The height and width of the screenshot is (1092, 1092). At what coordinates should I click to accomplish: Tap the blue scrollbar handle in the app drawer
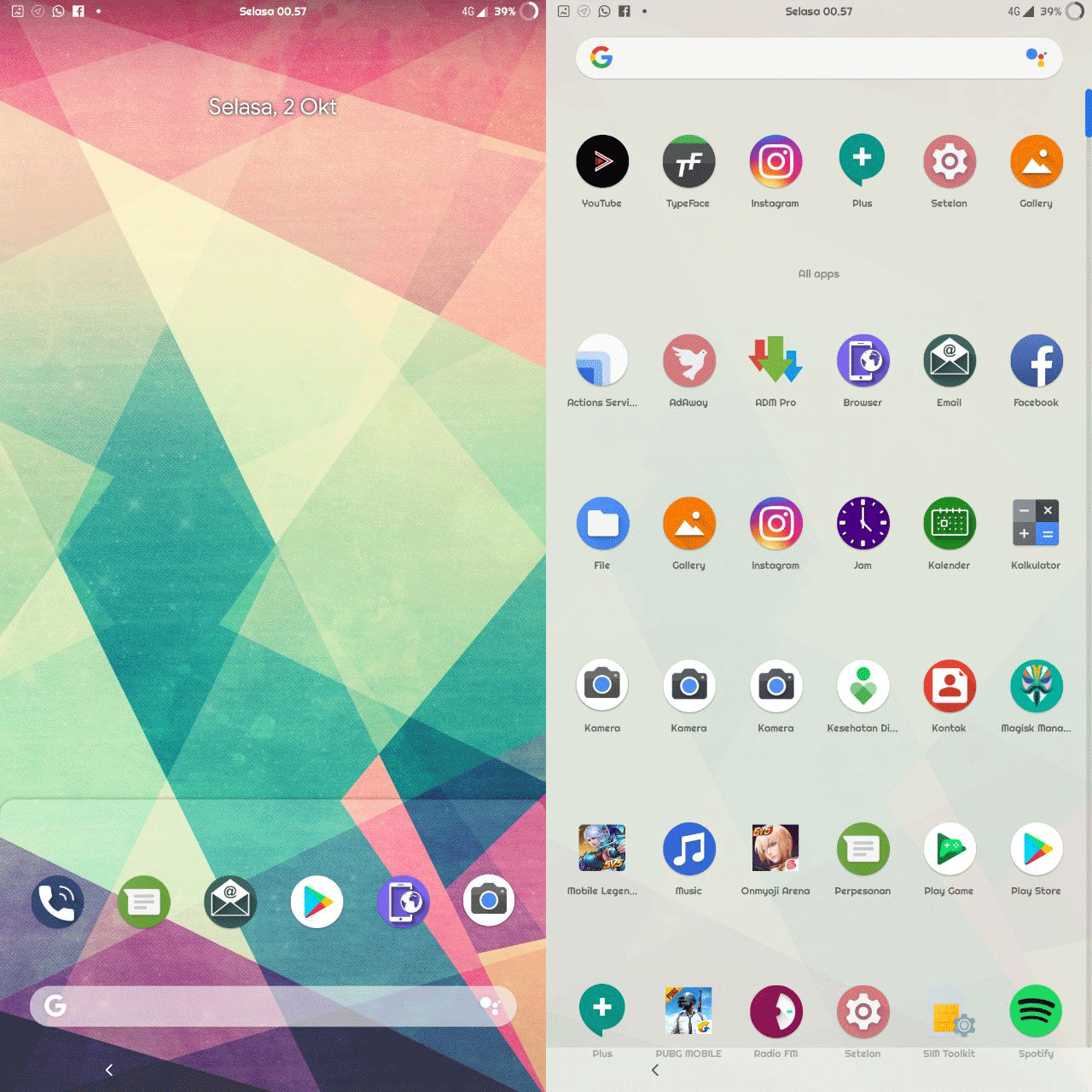pyautogui.click(x=1088, y=113)
